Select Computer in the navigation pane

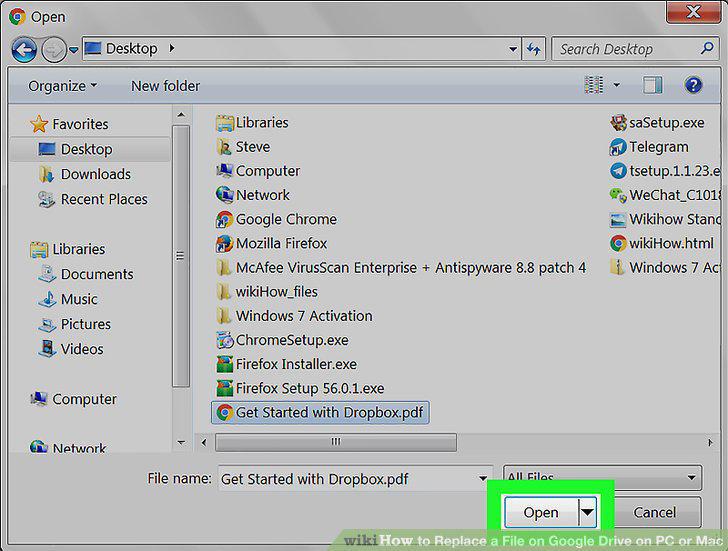point(73,399)
